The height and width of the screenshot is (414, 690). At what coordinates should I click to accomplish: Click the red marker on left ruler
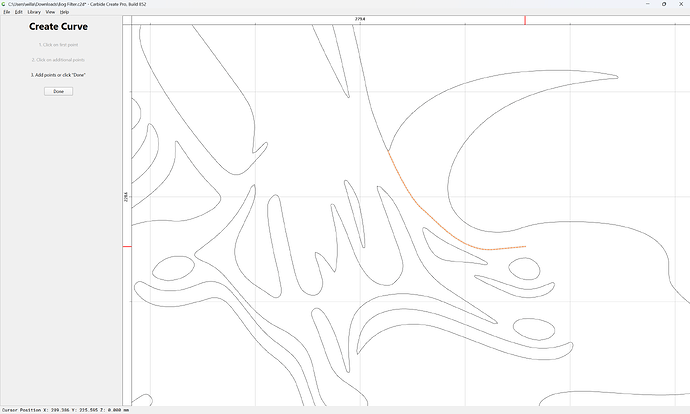127,246
